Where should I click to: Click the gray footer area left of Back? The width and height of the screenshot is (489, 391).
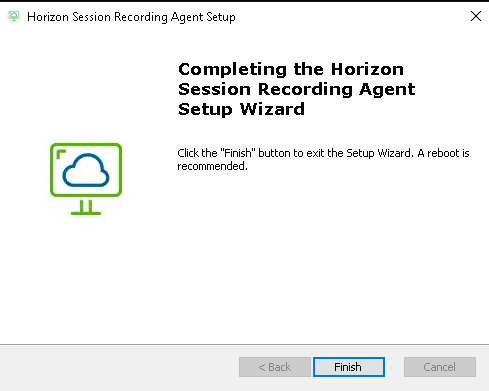pos(118,367)
